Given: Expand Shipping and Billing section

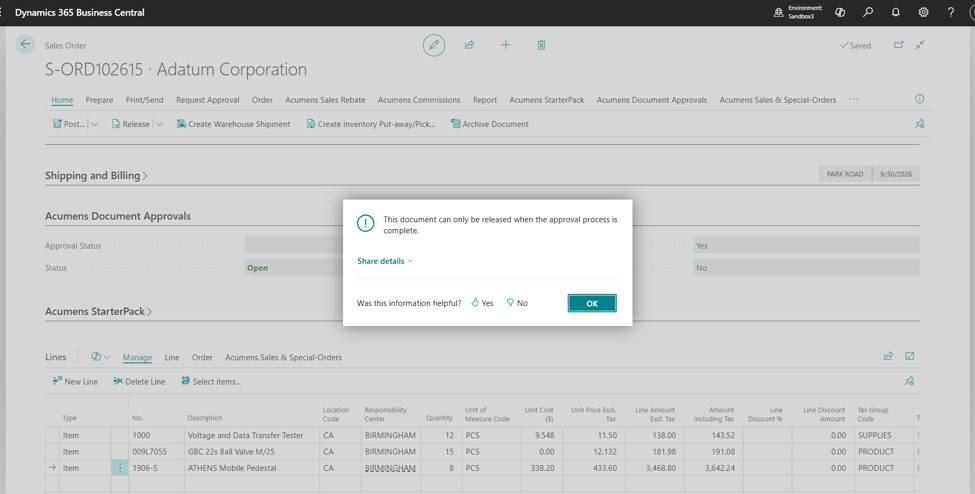Looking at the screenshot, I should coord(96,175).
